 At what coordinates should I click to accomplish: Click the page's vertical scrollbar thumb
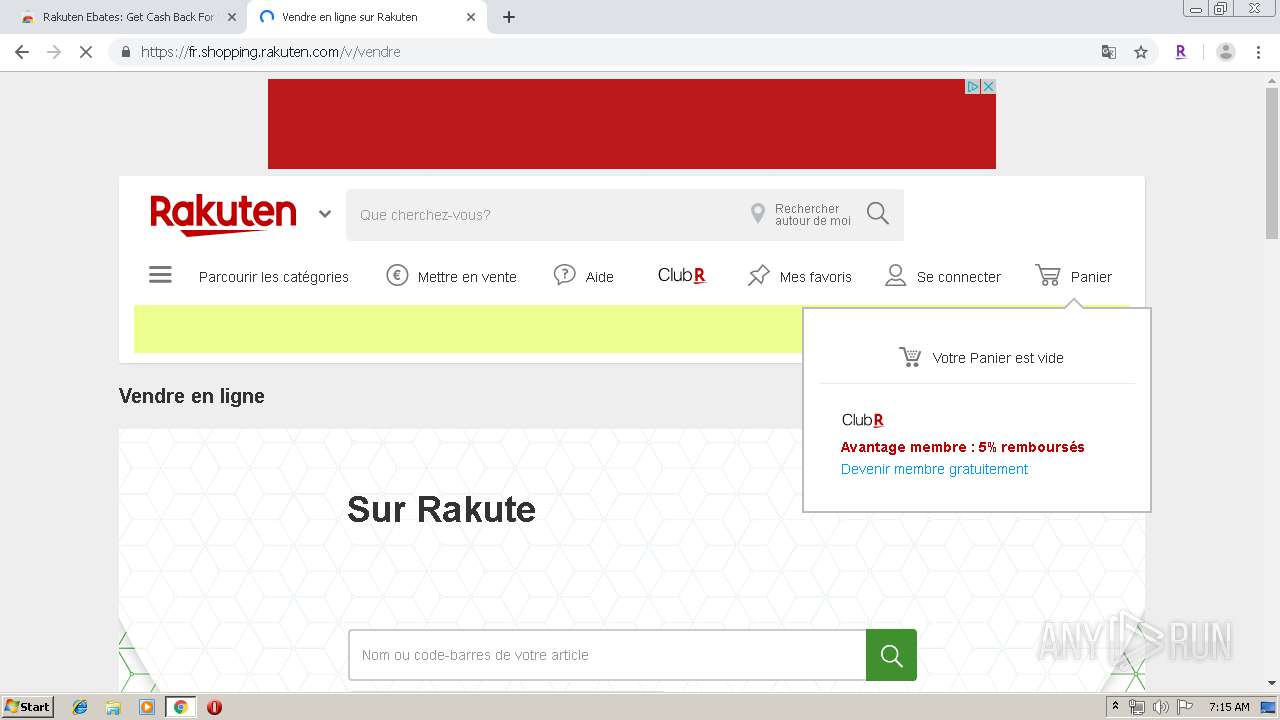[1272, 165]
